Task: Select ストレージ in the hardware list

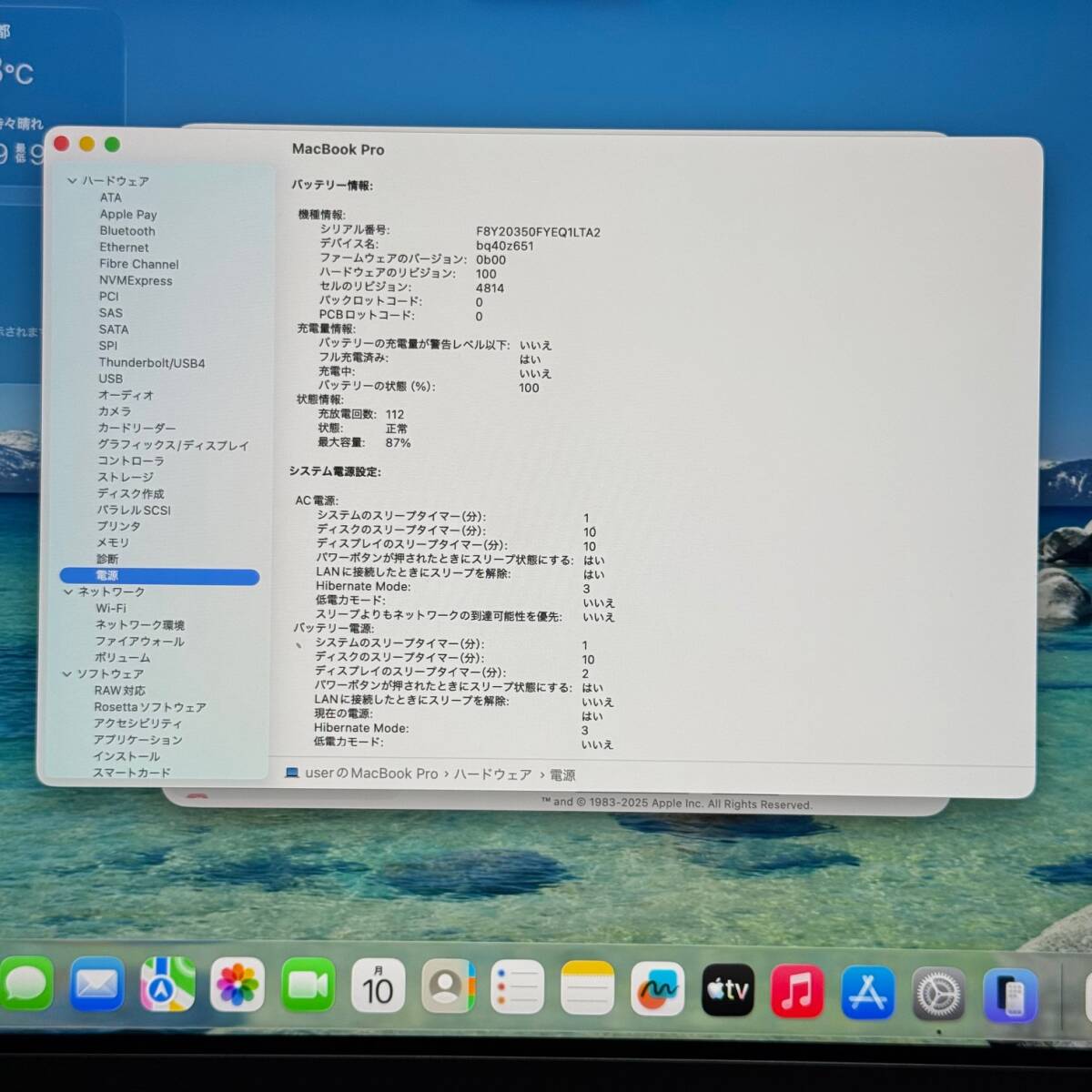Action: (126, 477)
